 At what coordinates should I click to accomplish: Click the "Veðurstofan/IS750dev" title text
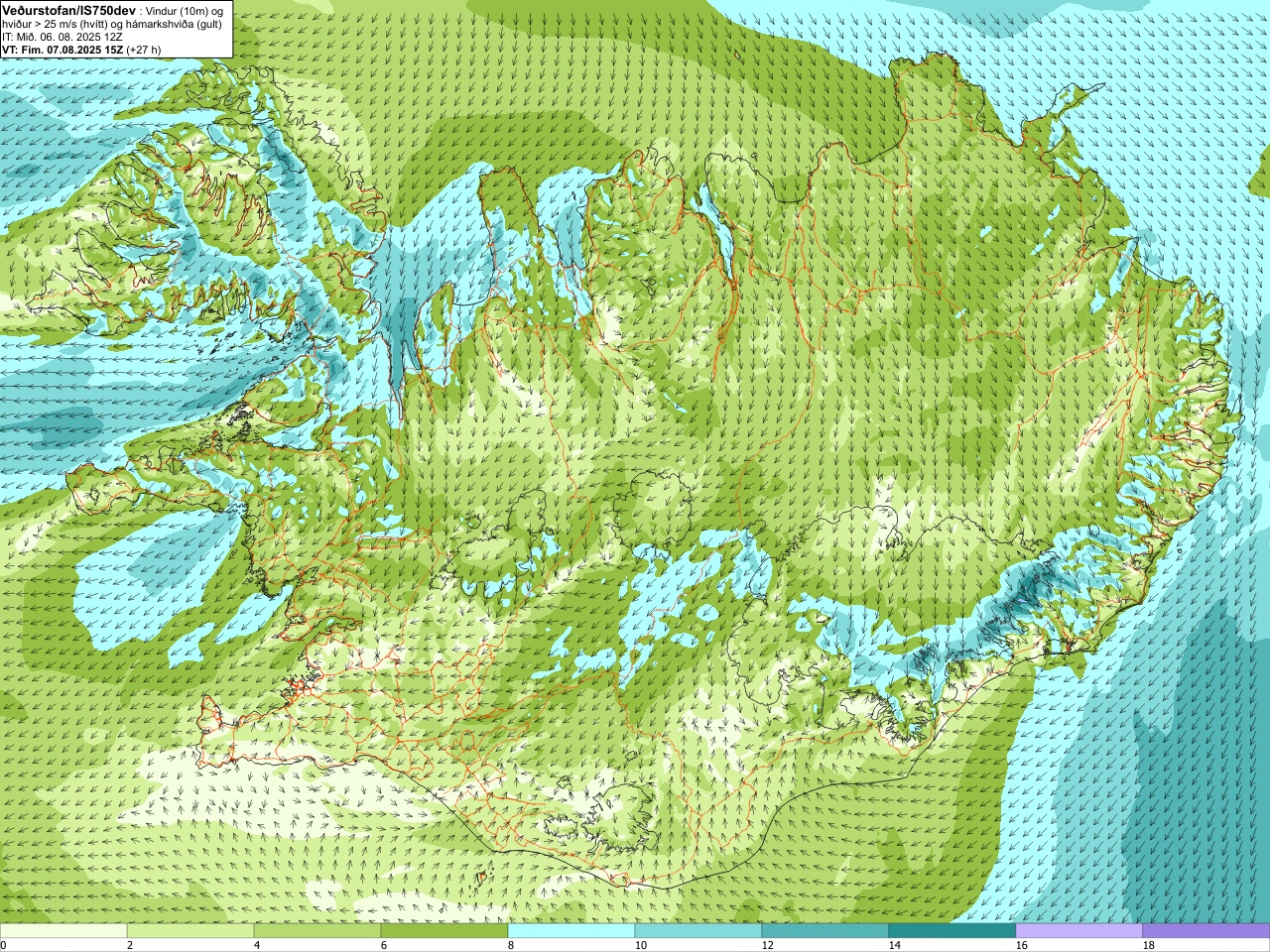point(69,9)
